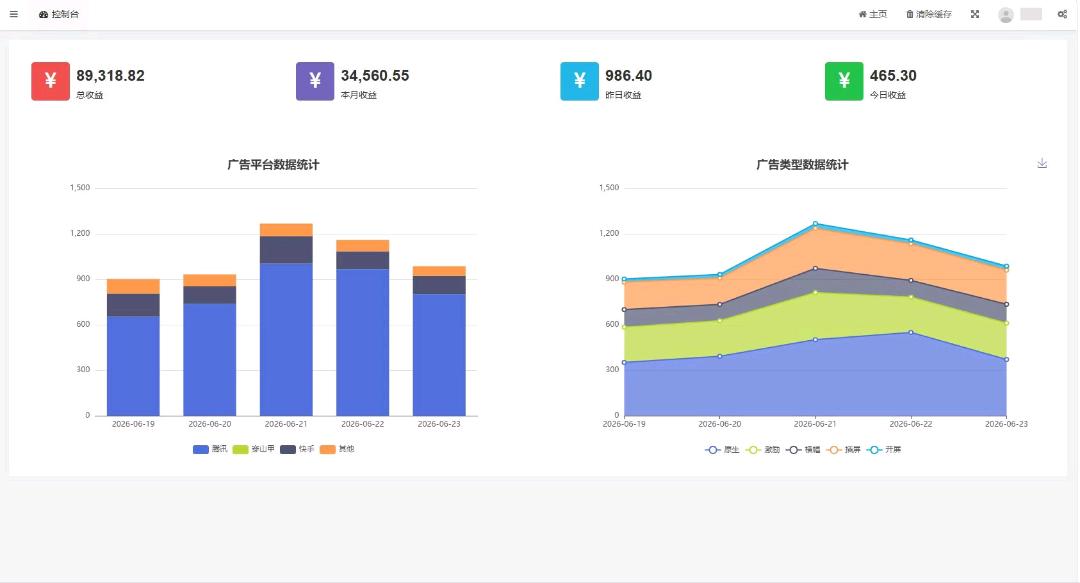Toggle the hamburger sidebar menu icon

(14, 14)
